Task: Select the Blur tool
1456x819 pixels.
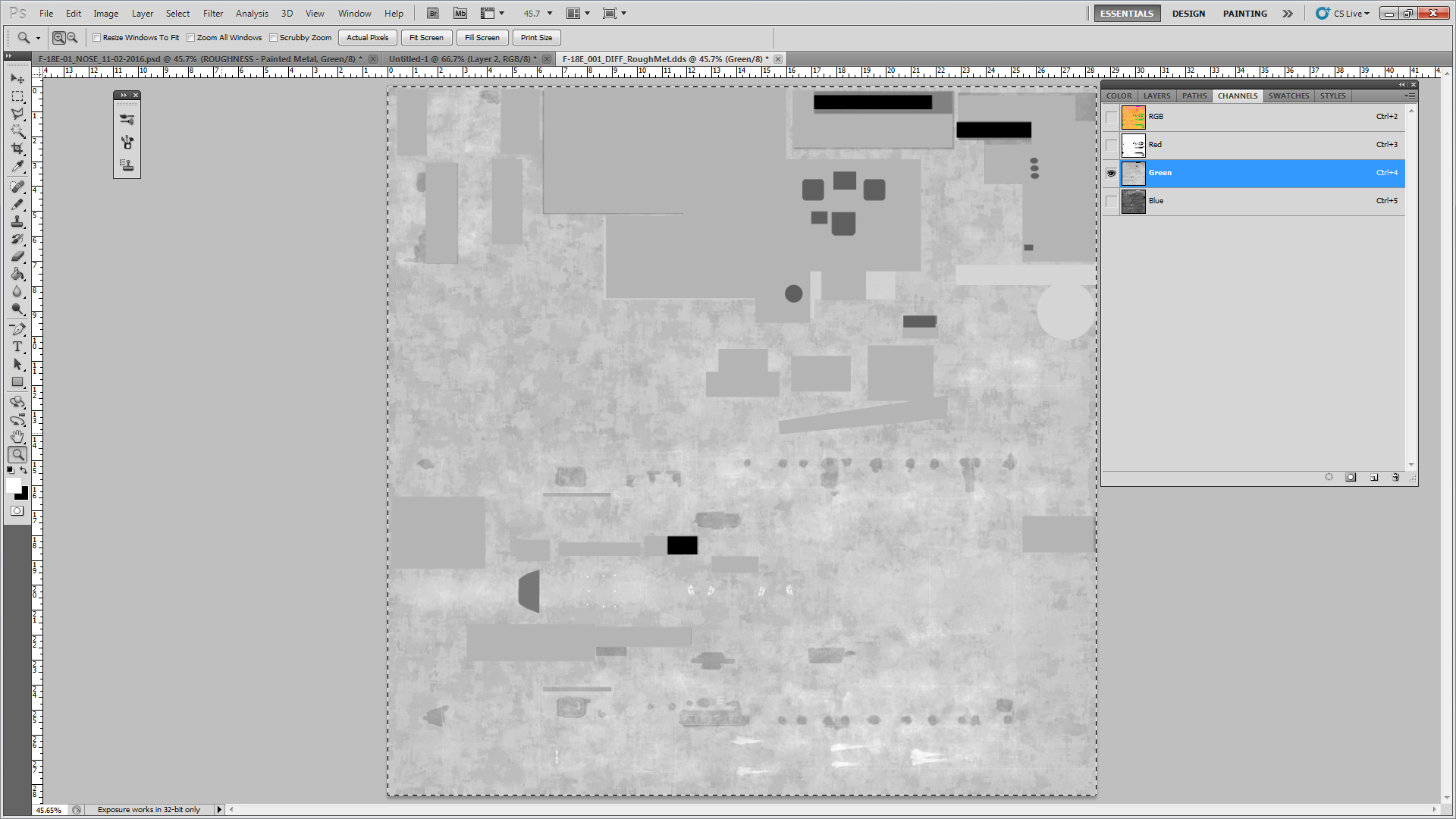Action: click(17, 291)
